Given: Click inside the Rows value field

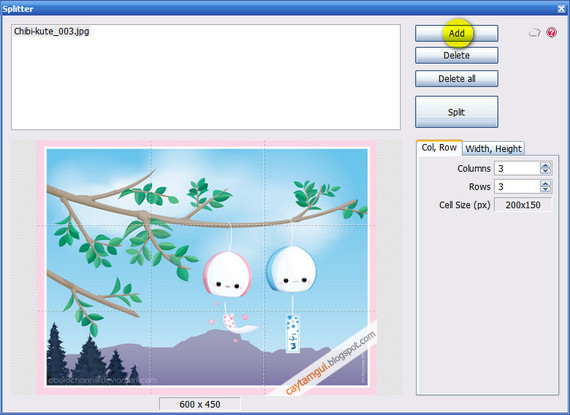Looking at the screenshot, I should pos(517,186).
